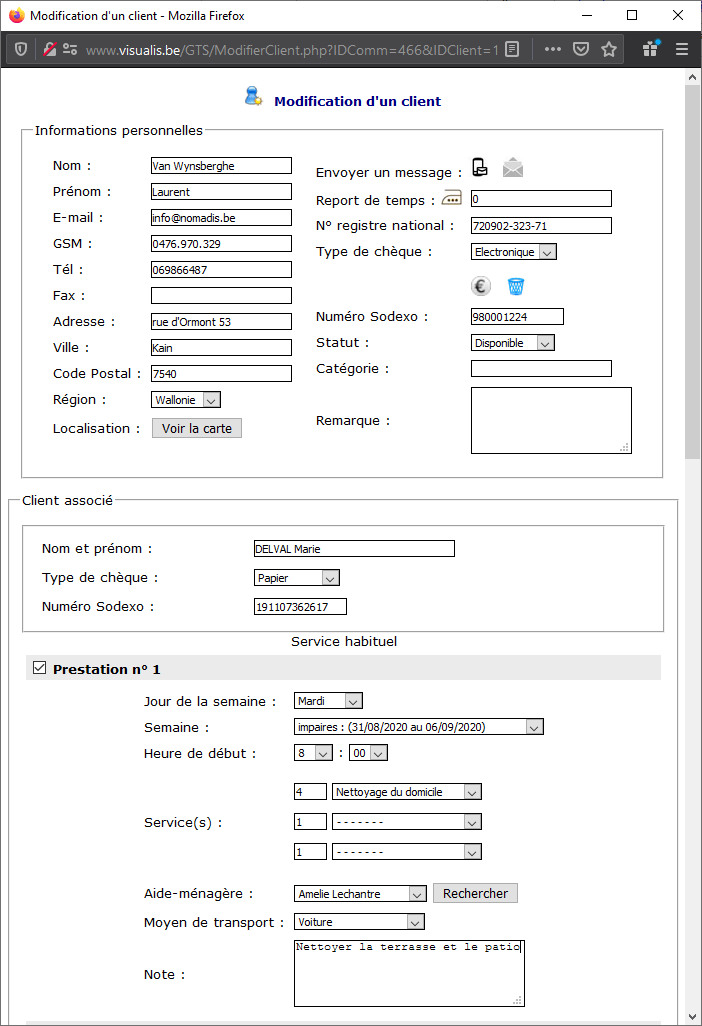Open Jour de la semaine Mardi dropdown
The image size is (702, 1026).
pos(328,701)
